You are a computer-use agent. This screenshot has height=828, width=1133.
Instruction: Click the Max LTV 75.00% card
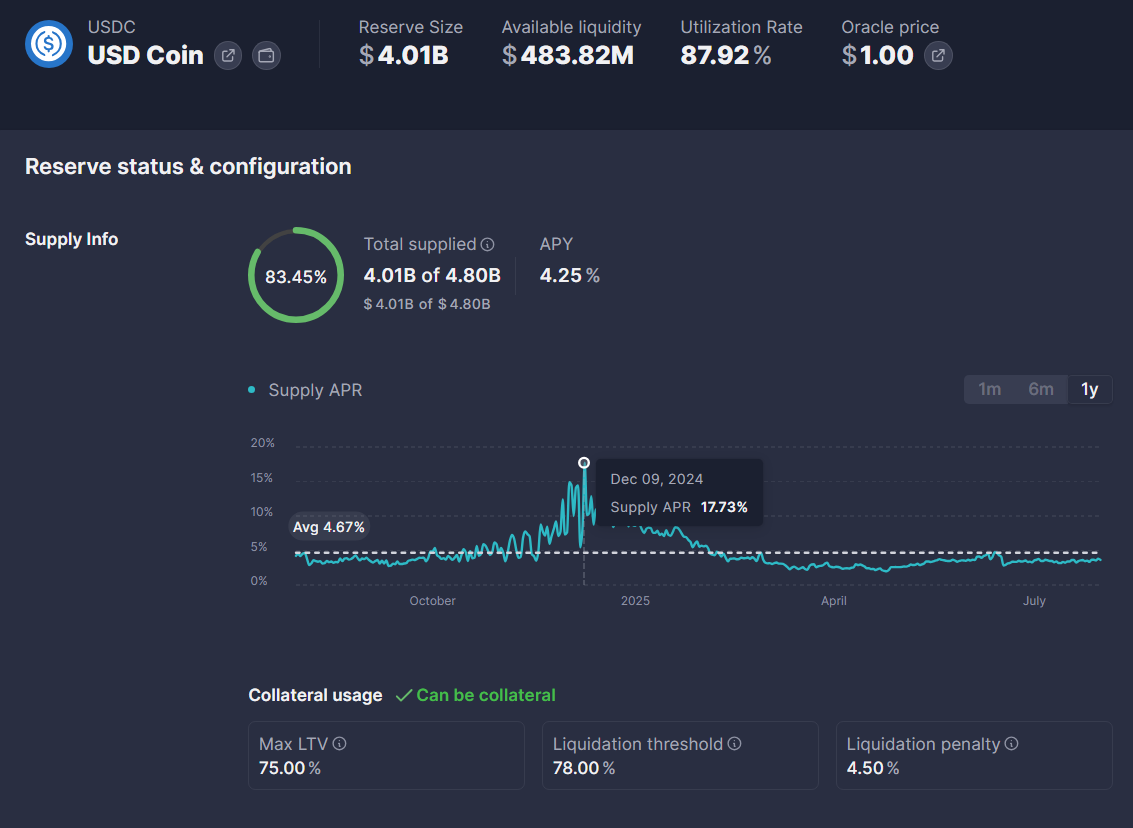point(386,755)
